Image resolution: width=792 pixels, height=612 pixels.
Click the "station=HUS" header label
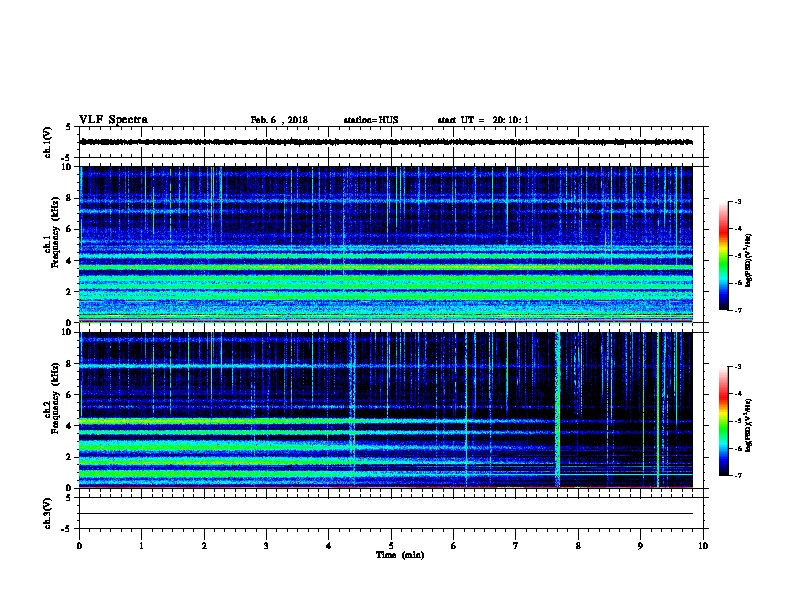(371, 120)
